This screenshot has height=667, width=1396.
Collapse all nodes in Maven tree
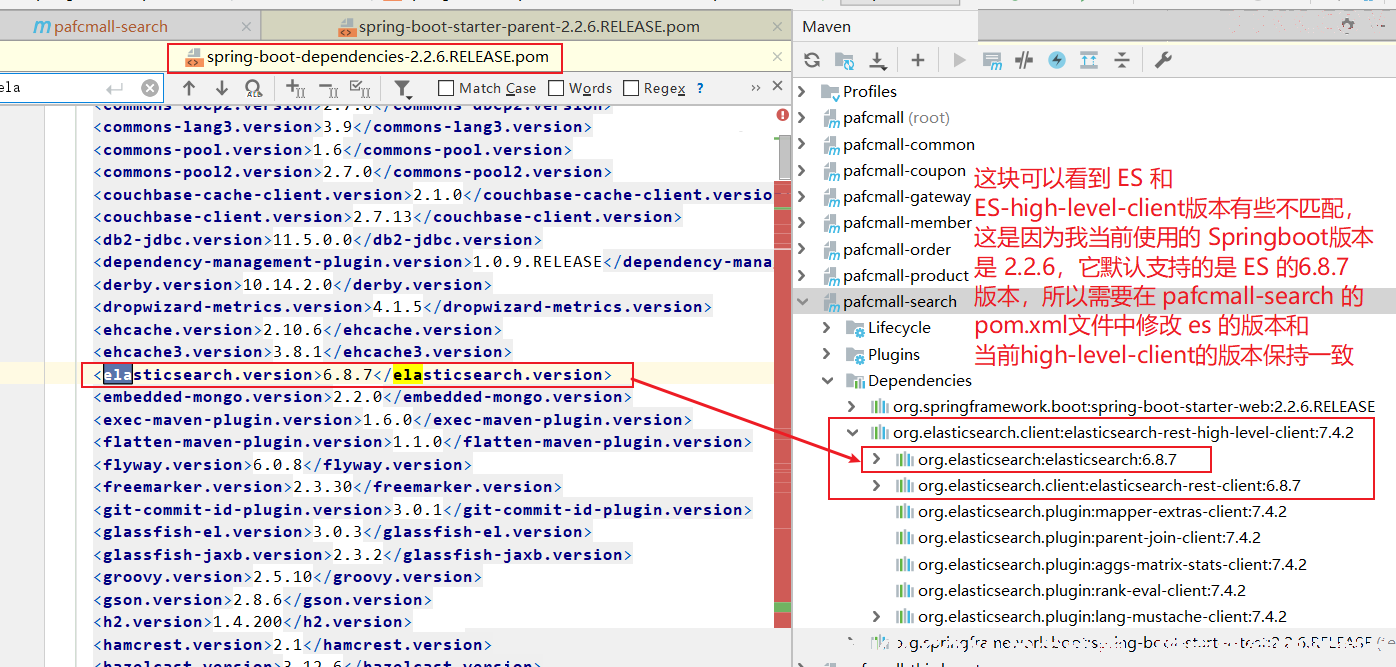(1122, 60)
